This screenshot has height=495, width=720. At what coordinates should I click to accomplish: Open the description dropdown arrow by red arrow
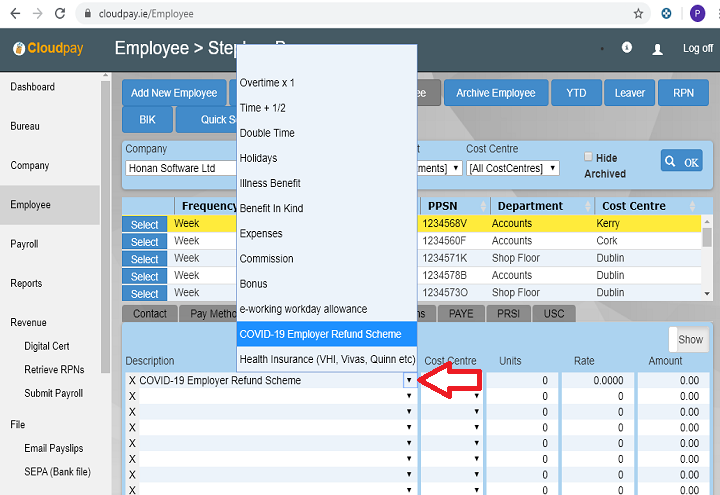coord(409,381)
